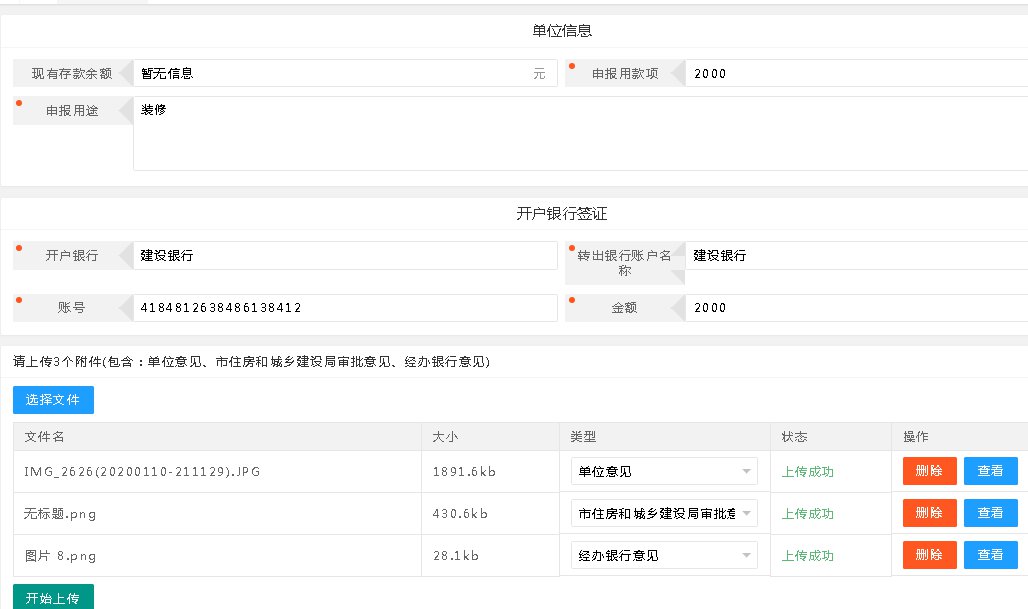View the 无标题.png attachment

pyautogui.click(x=990, y=513)
